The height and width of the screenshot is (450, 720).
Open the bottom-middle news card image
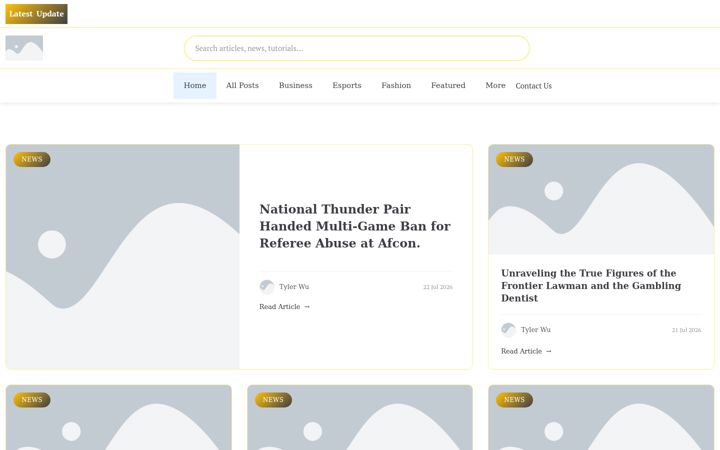pyautogui.click(x=360, y=418)
